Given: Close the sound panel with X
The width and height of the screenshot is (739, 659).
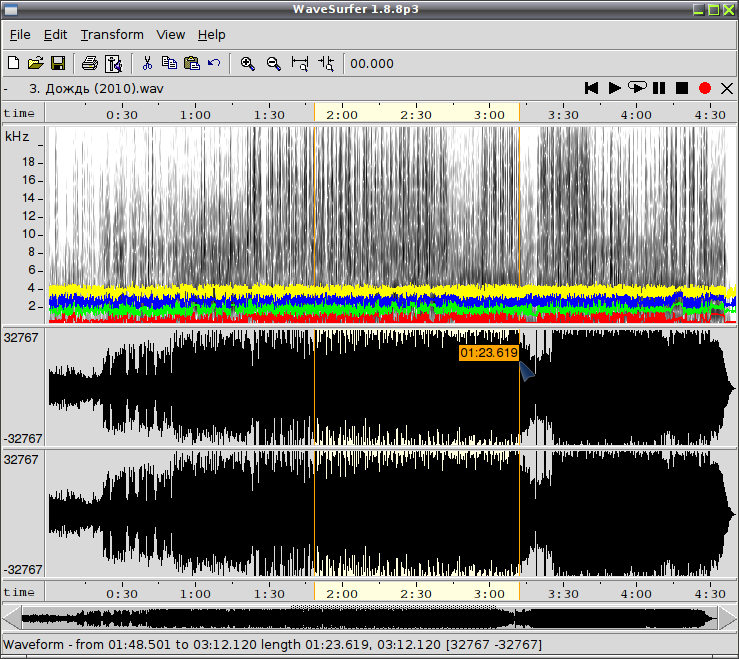Looking at the screenshot, I should tap(727, 88).
